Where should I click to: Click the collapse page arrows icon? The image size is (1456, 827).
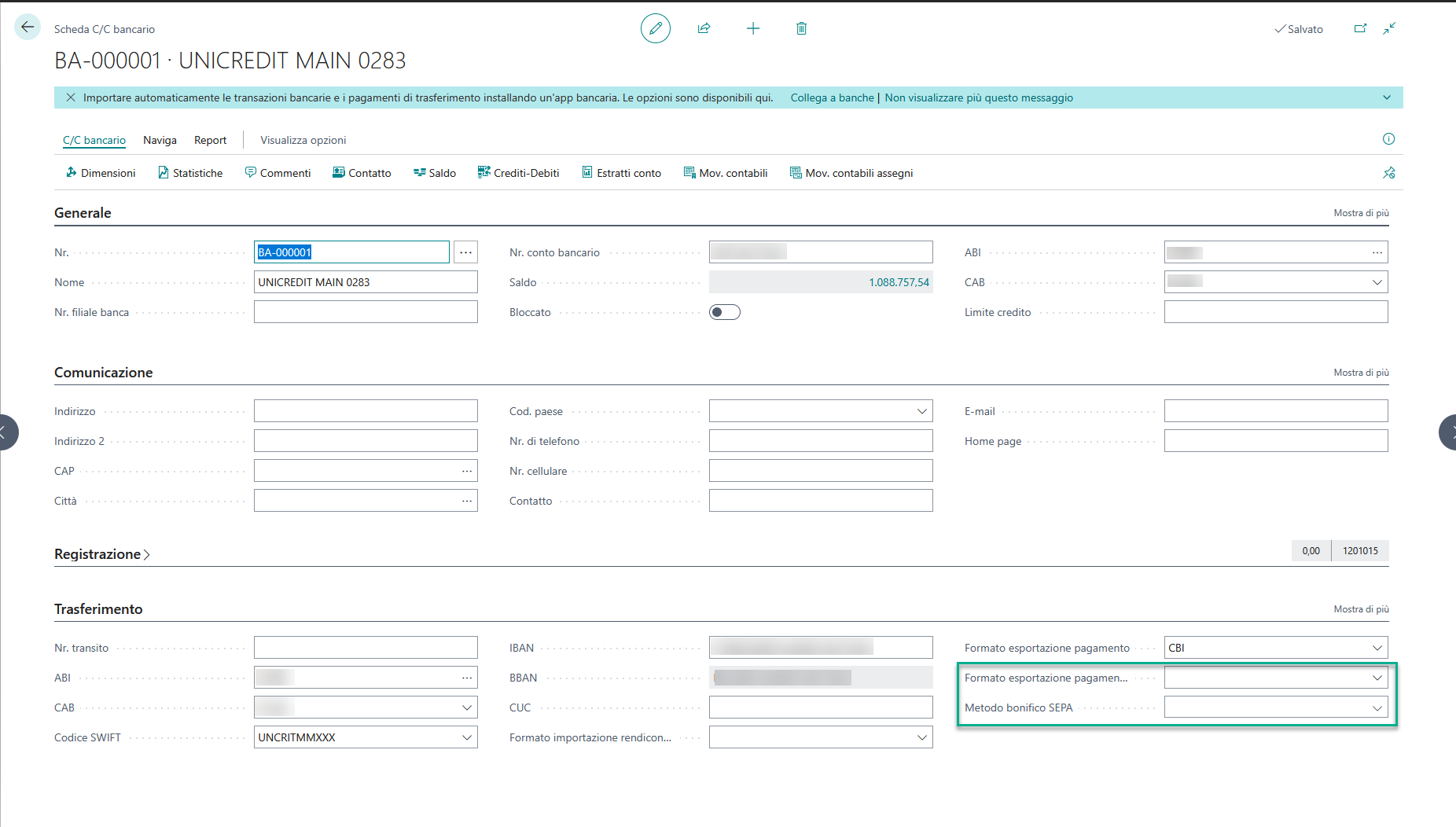click(1389, 28)
